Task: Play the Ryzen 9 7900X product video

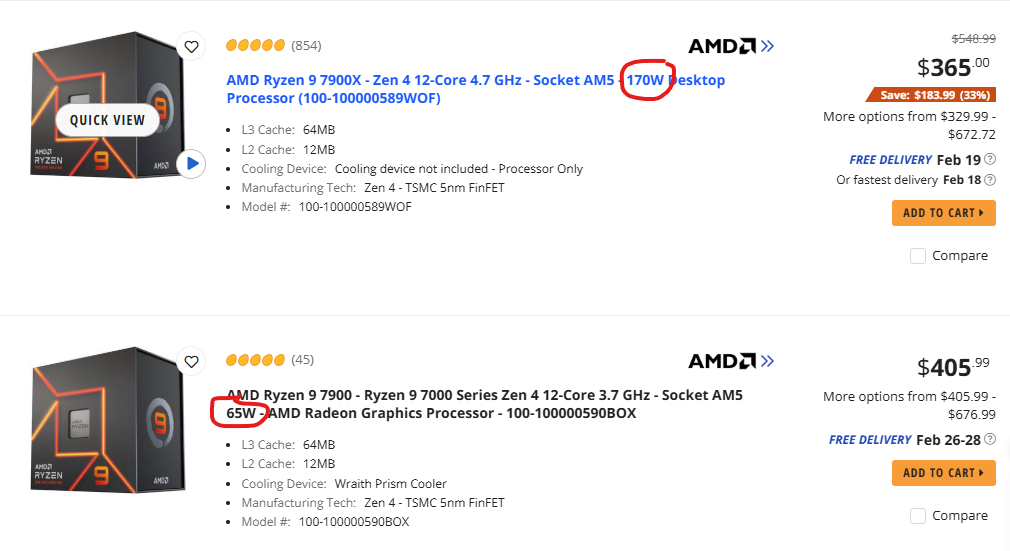Action: (x=192, y=163)
